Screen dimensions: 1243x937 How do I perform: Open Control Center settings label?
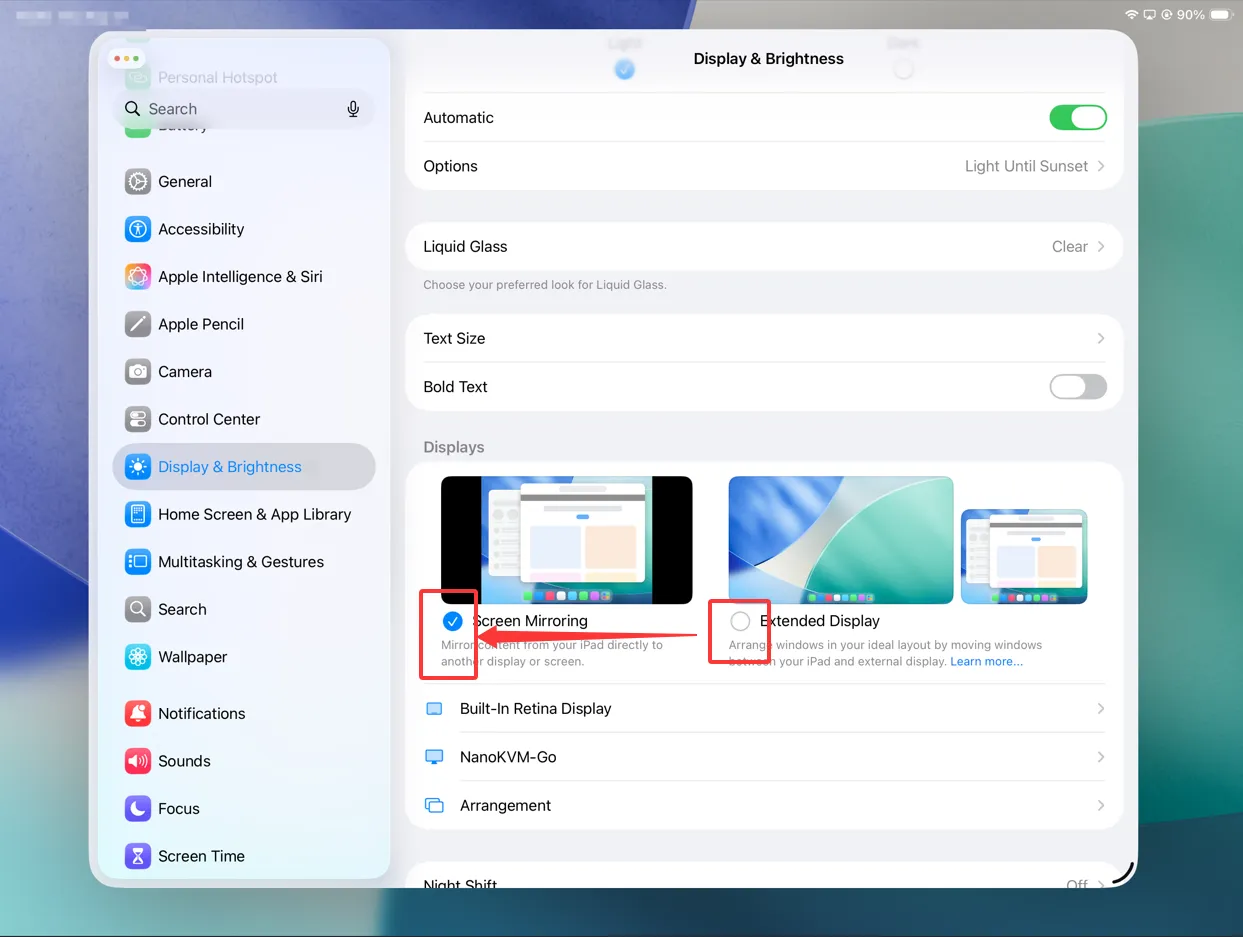click(209, 419)
